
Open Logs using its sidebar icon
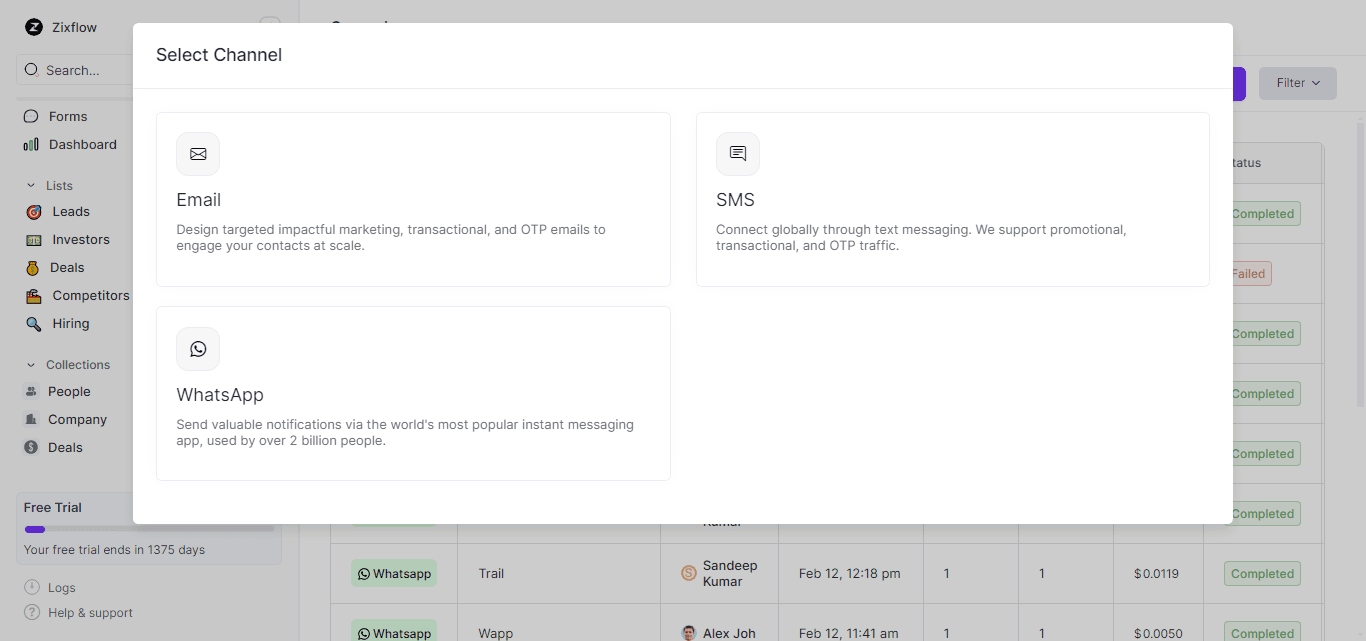[x=30, y=587]
